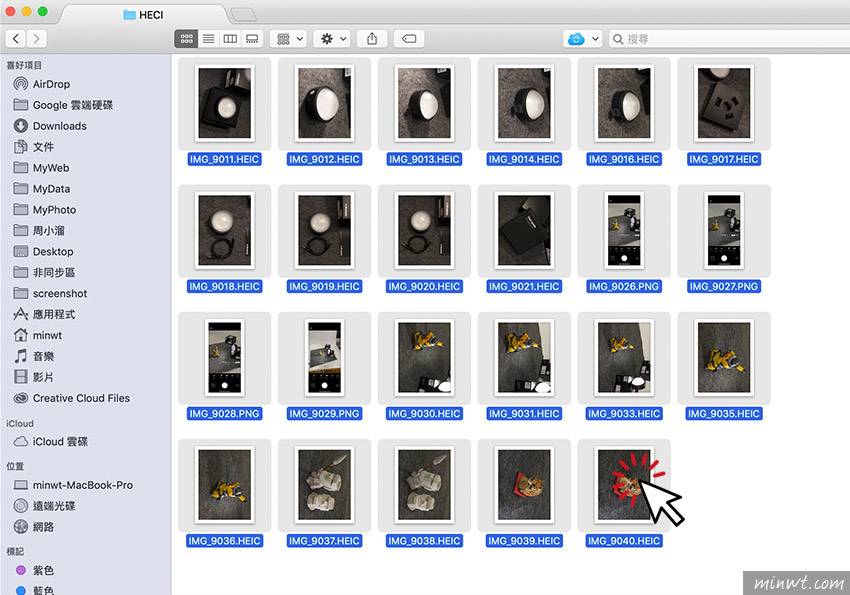This screenshot has width=850, height=595.
Task: Go back with the left arrow
Action: tap(16, 39)
